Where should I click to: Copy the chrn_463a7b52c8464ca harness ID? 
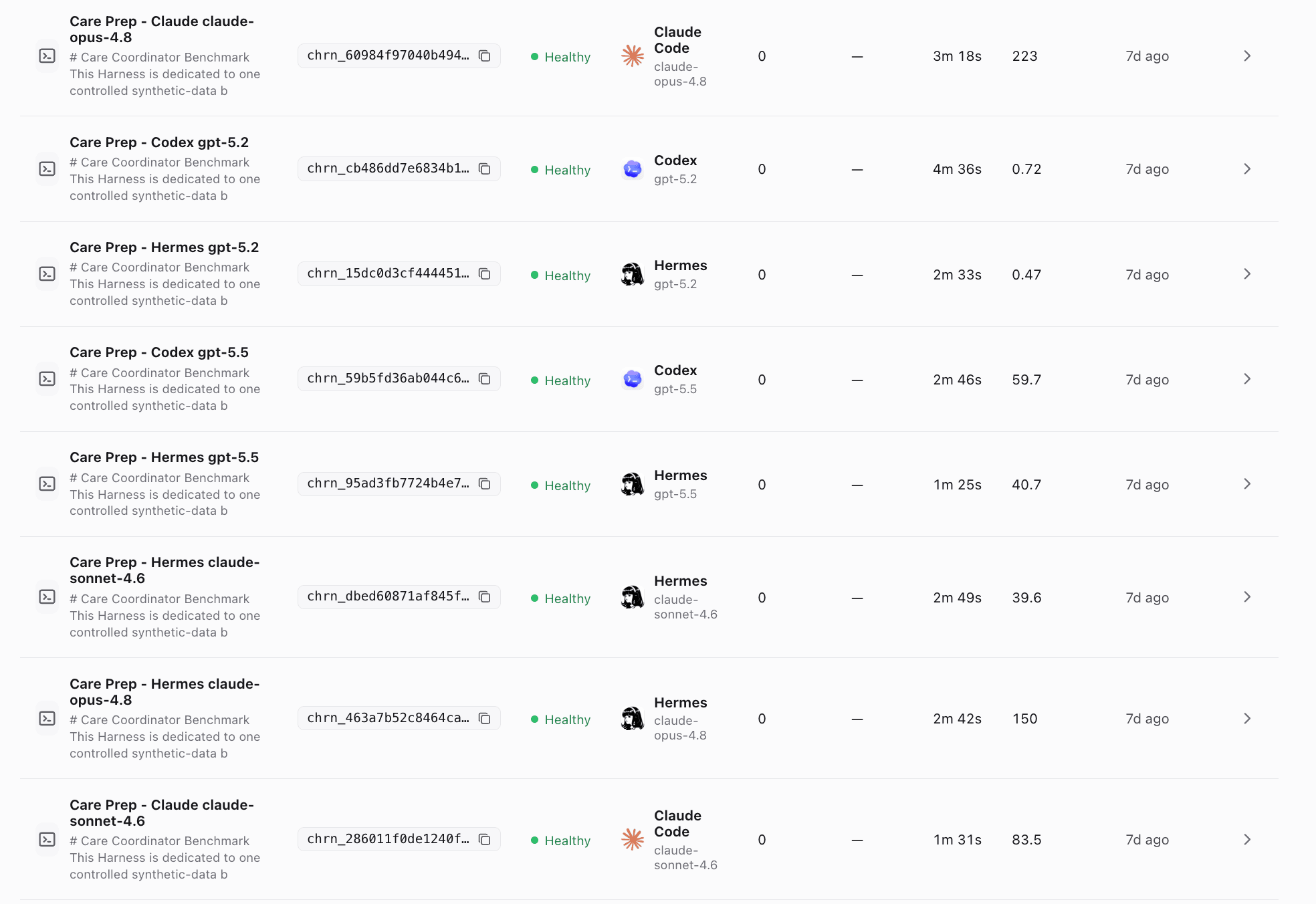[485, 719]
